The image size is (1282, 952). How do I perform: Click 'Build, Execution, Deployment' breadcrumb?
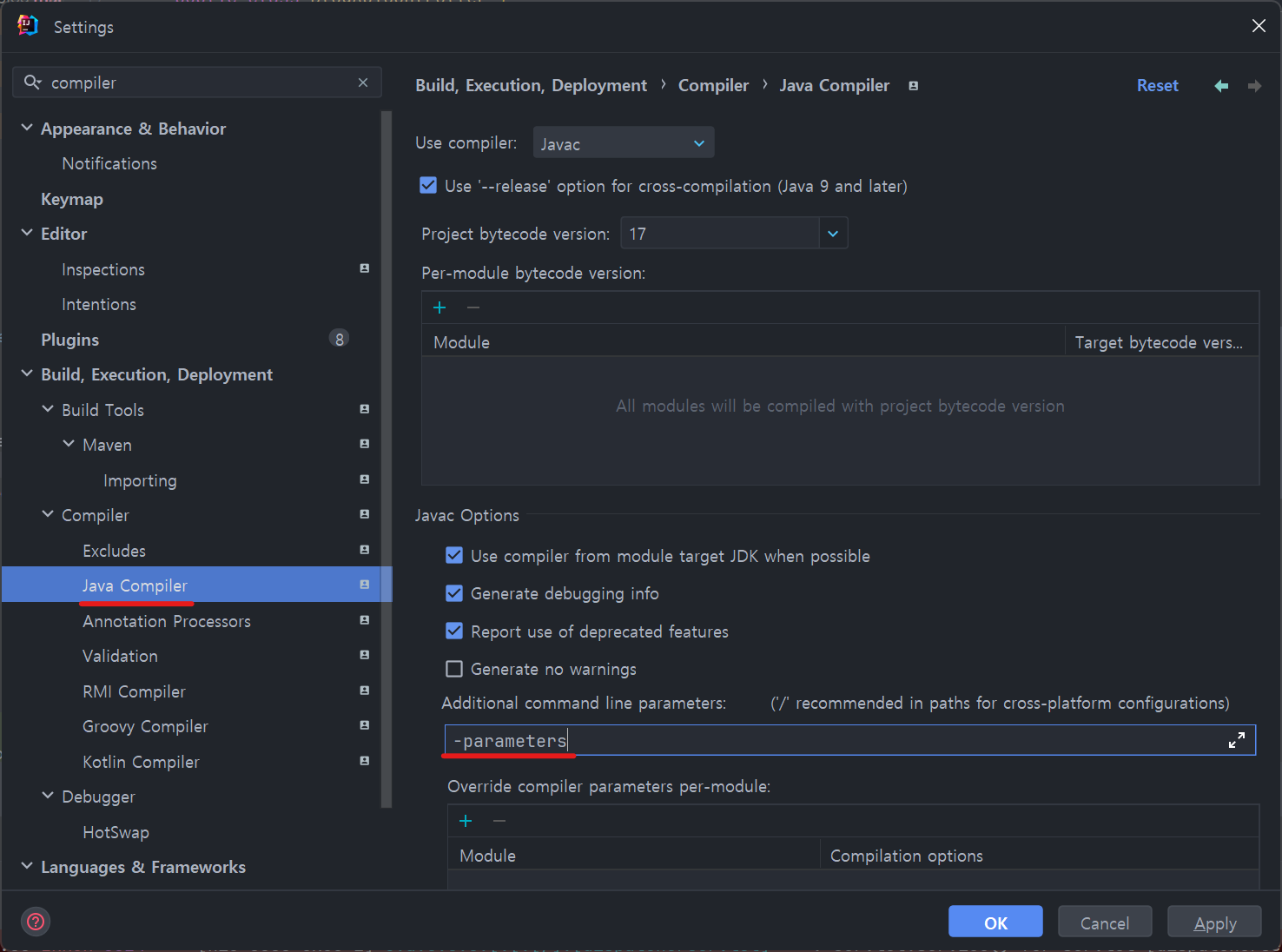(x=531, y=85)
